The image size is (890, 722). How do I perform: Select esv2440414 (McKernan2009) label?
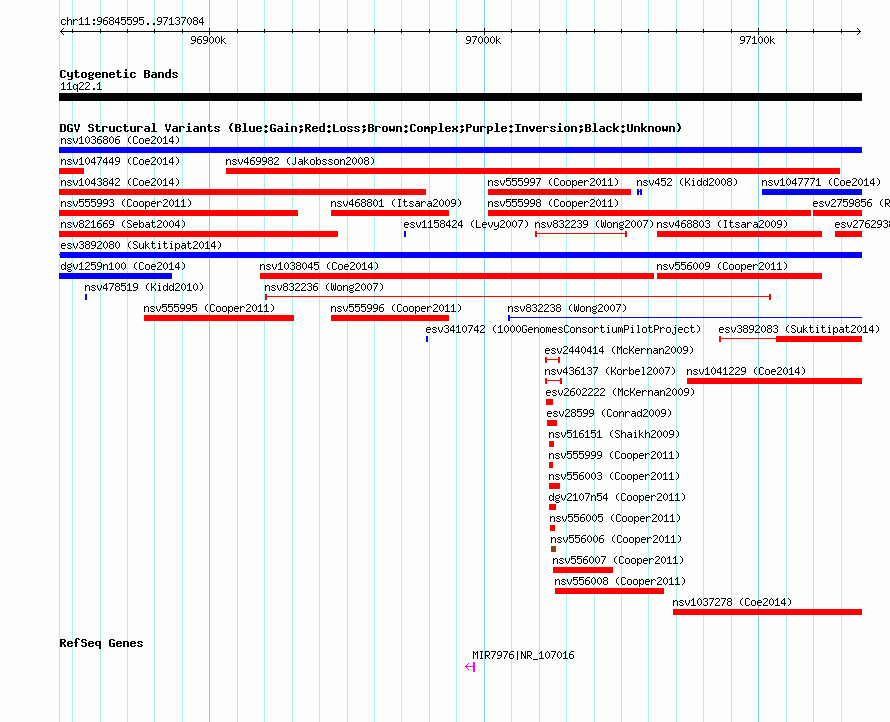(x=619, y=350)
